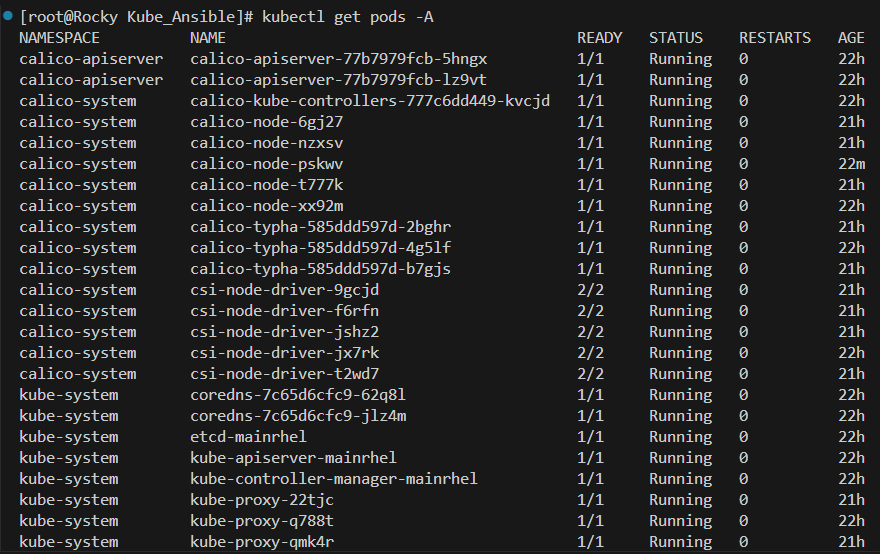Click the AGE column header

pyautogui.click(x=851, y=38)
